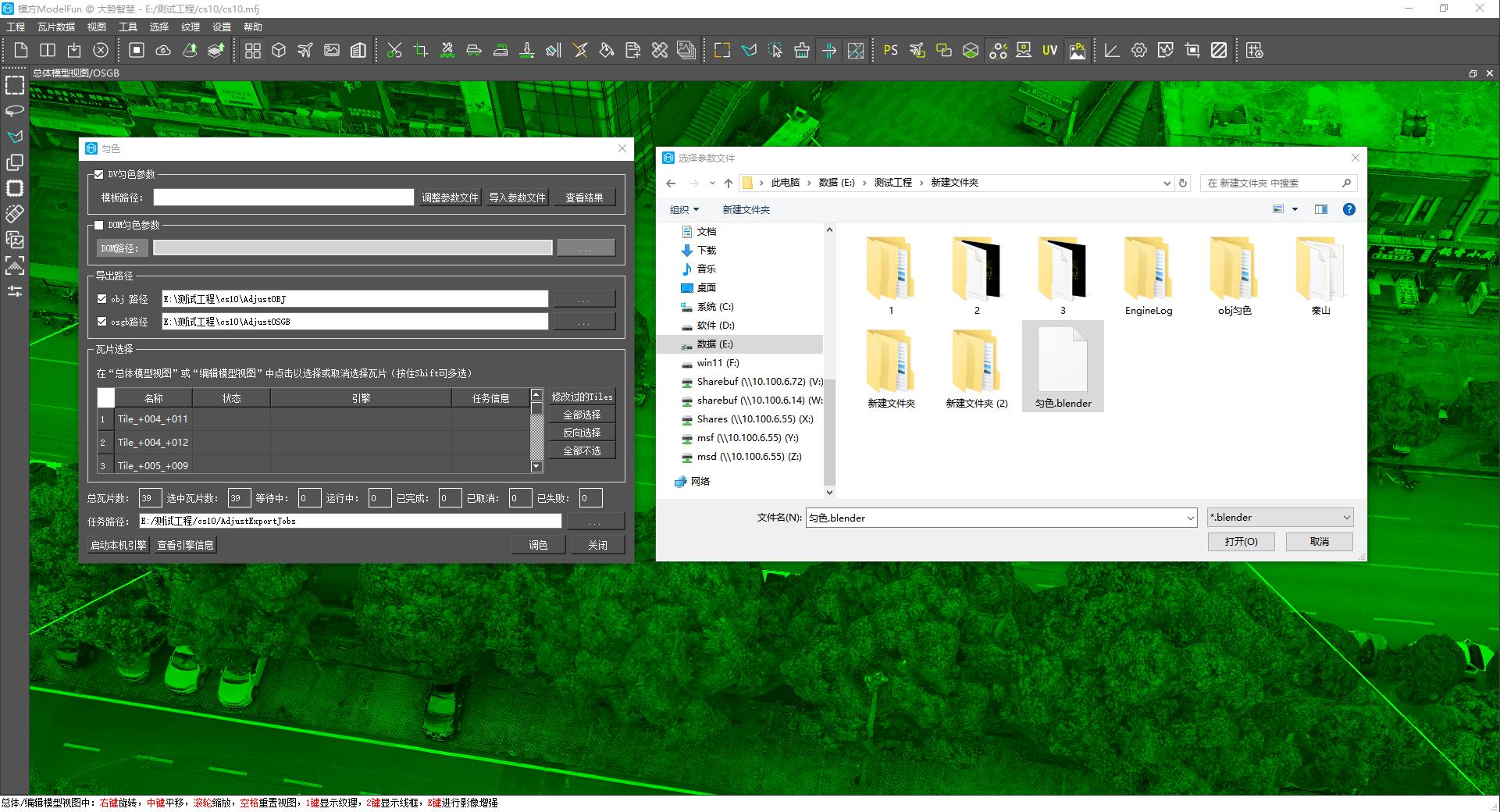Select the crop tool in toolbar
Viewport: 1500px width, 812px height.
[421, 51]
